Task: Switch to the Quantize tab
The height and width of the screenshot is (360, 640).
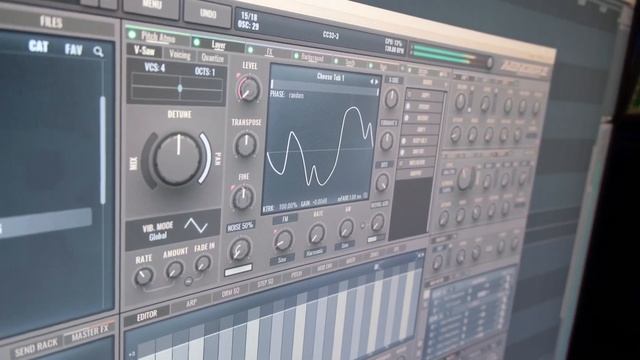Action: coord(212,58)
